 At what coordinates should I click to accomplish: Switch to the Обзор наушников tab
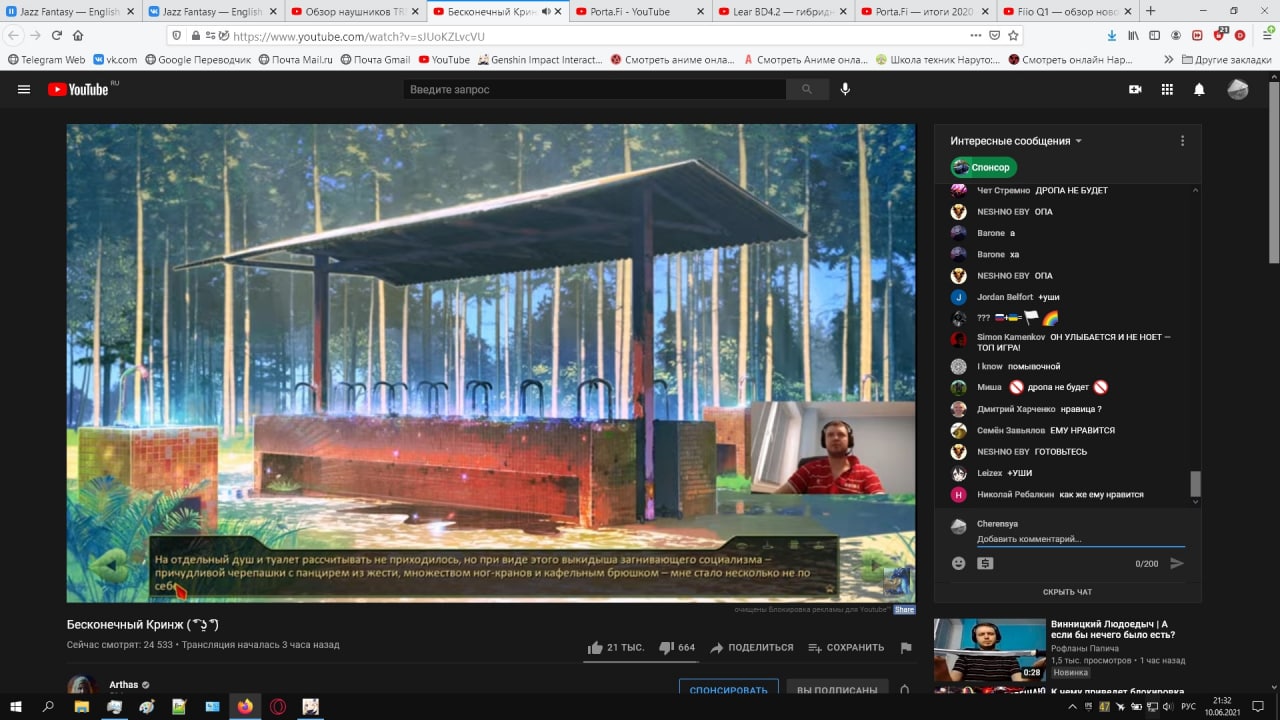click(x=356, y=12)
